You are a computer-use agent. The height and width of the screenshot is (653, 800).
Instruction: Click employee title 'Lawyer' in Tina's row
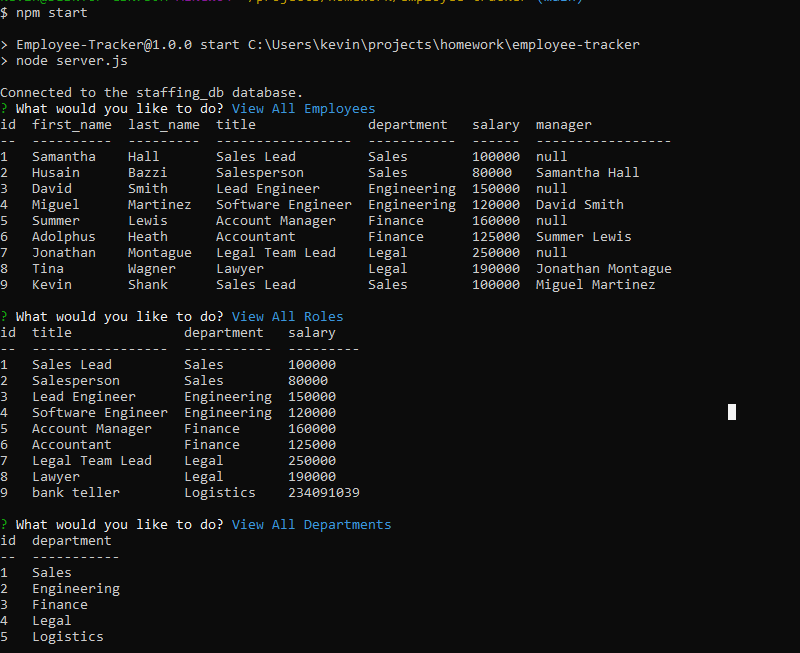pos(240,269)
